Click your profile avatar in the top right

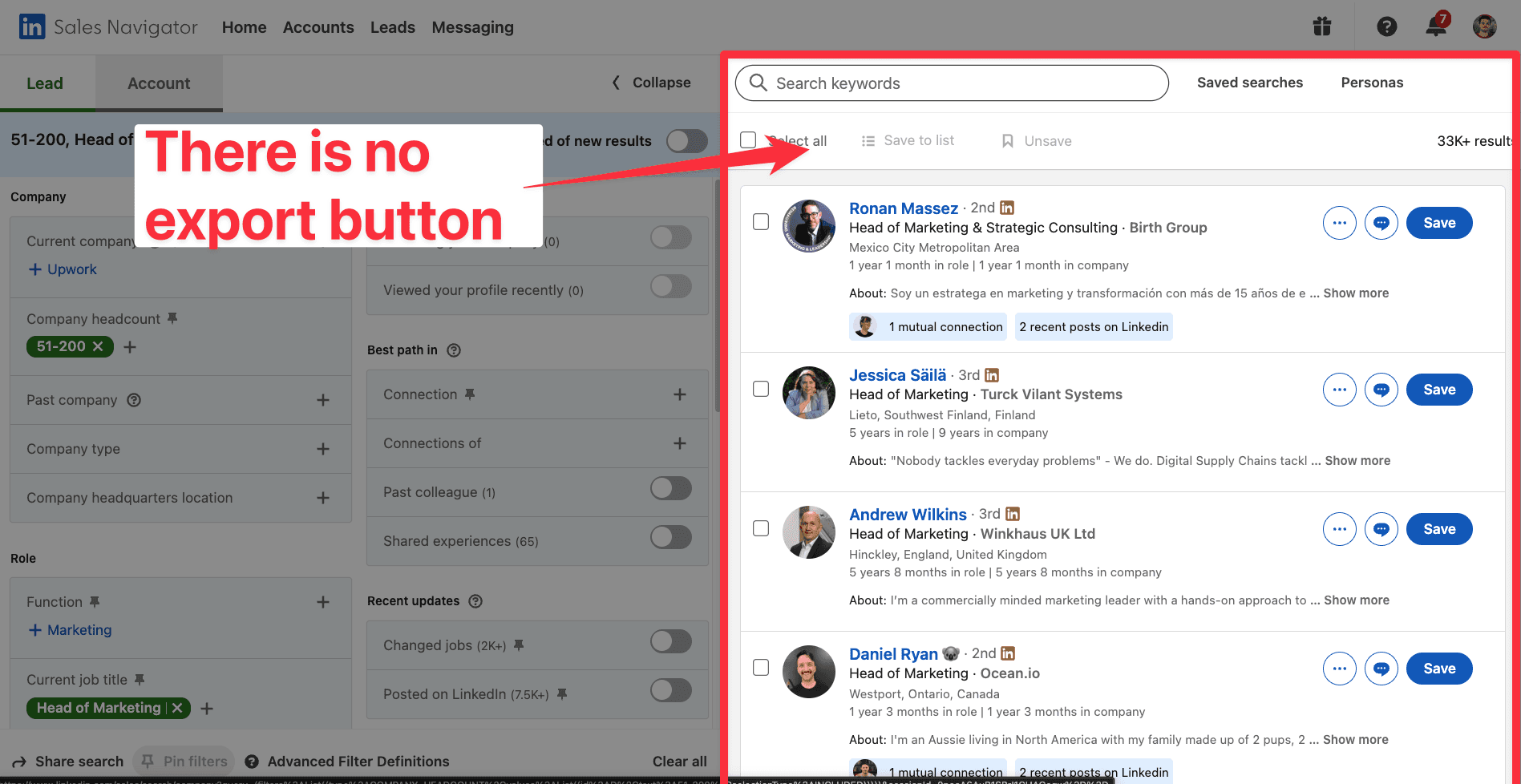1484,26
